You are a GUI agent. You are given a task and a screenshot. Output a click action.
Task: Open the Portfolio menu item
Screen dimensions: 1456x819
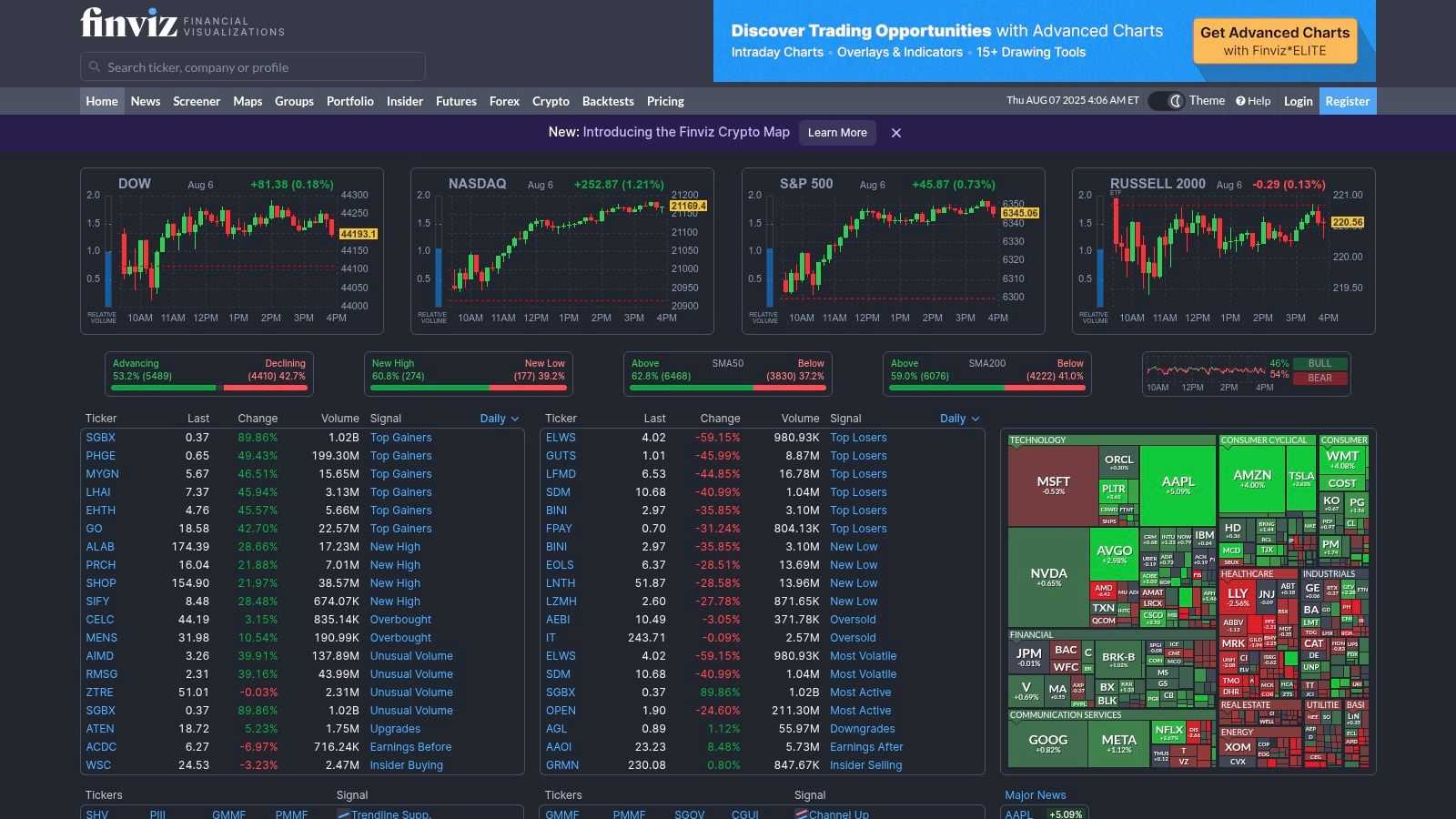coord(350,101)
